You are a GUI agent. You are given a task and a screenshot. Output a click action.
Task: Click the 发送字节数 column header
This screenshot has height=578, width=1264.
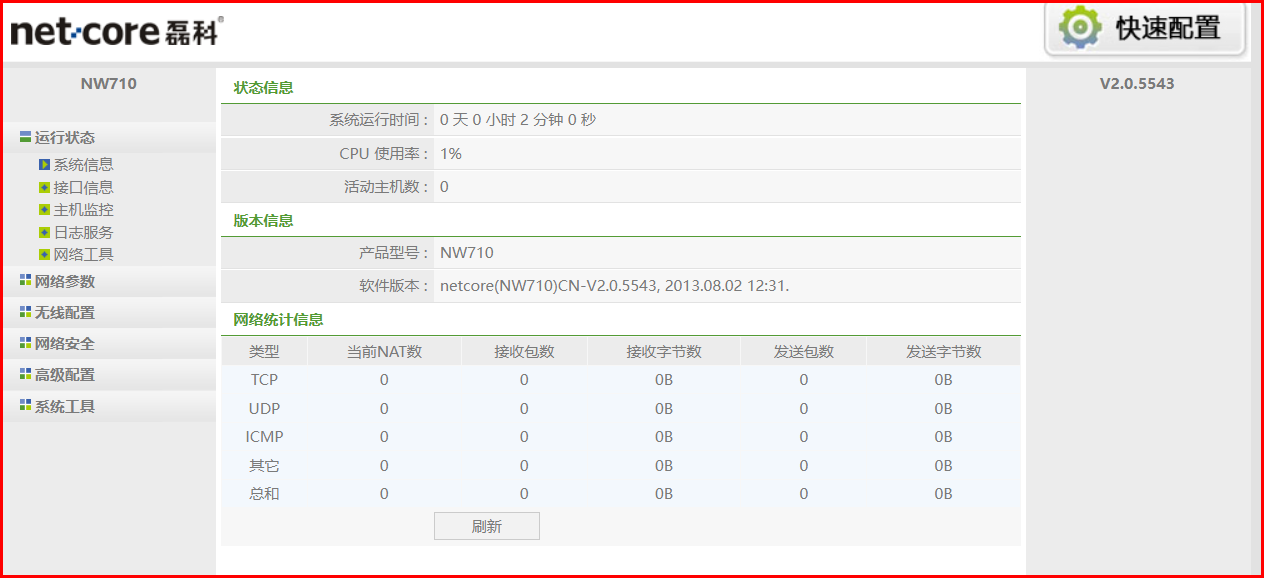click(x=944, y=352)
